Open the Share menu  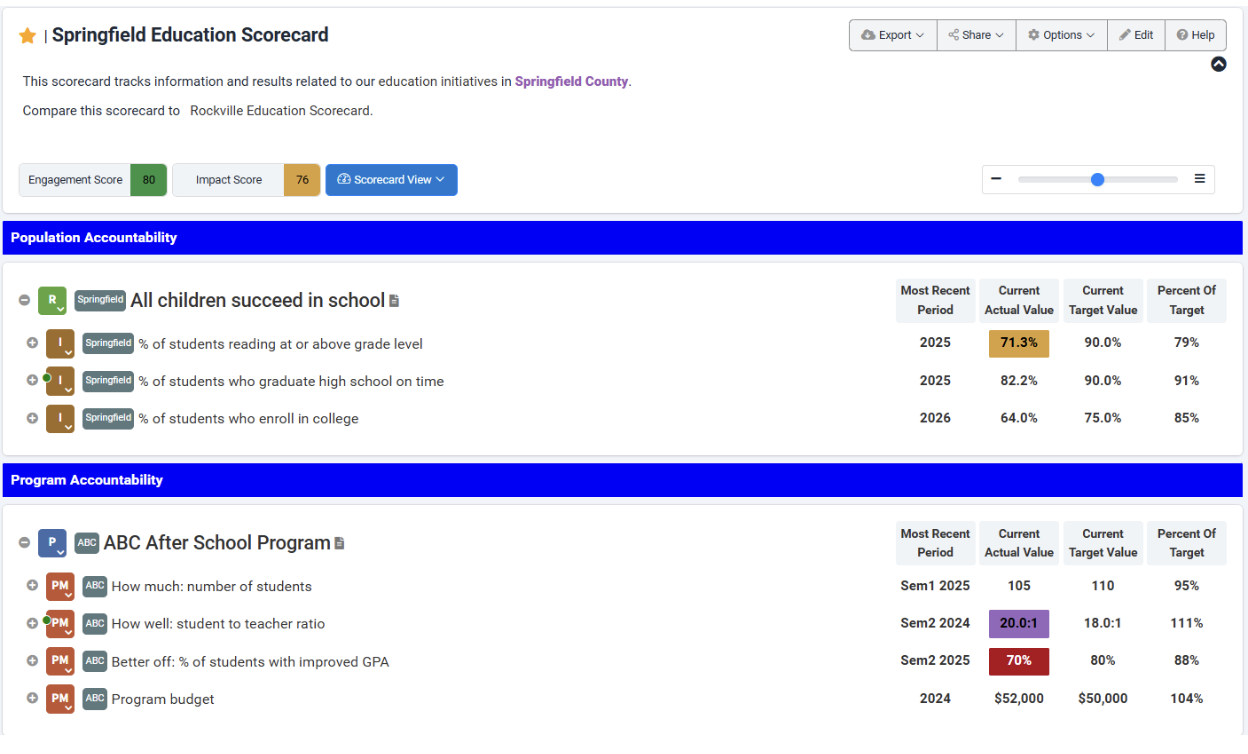tap(976, 35)
